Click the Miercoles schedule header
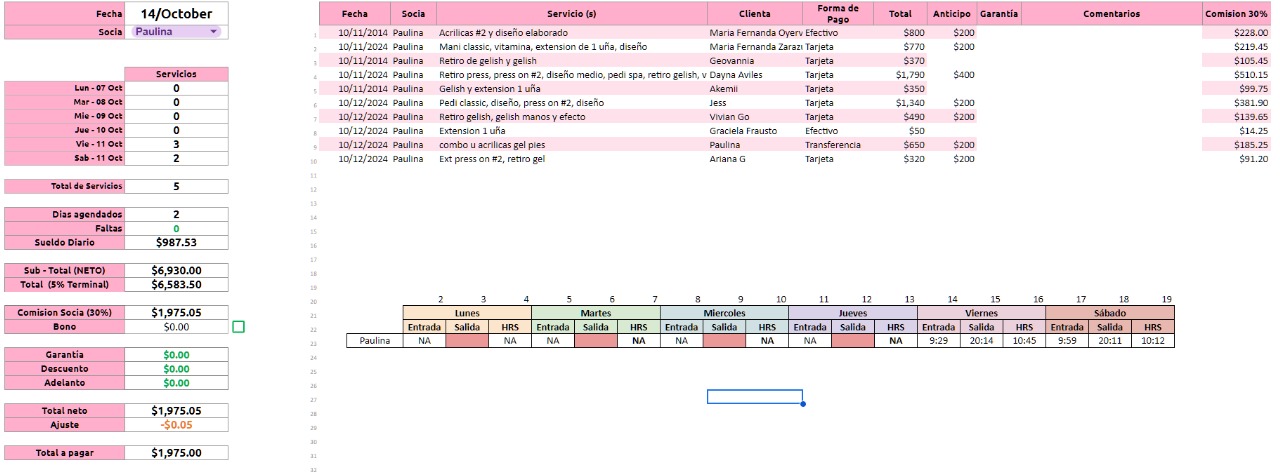Viewport: 1280px width, 474px height. [724, 313]
